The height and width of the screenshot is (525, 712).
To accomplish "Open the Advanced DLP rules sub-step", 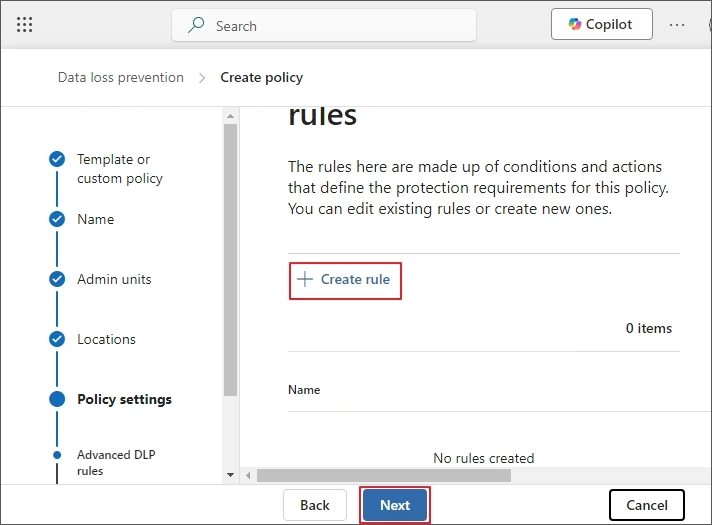I will tap(116, 462).
